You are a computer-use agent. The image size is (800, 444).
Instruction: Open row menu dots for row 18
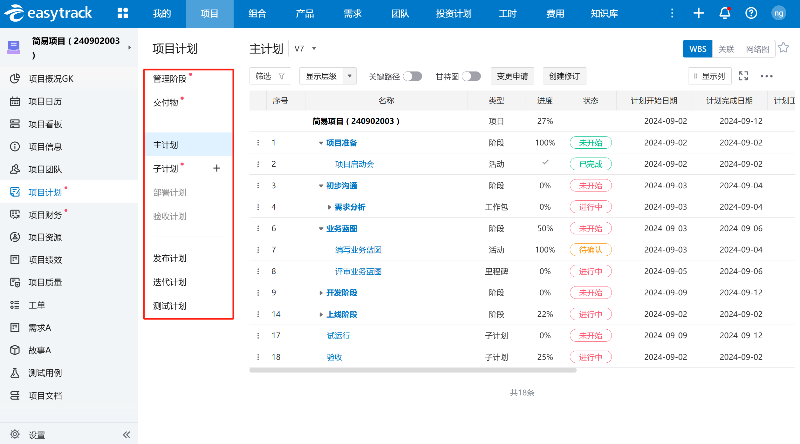(x=258, y=357)
